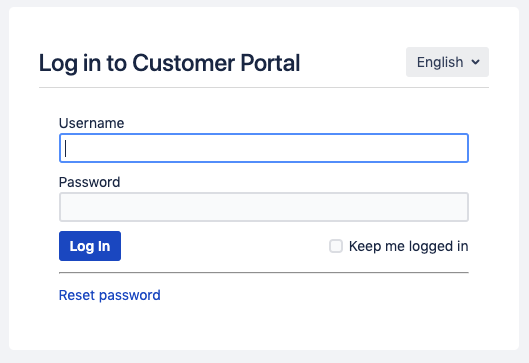The height and width of the screenshot is (363, 529).
Task: Expand the language selector showing English
Action: coord(447,62)
